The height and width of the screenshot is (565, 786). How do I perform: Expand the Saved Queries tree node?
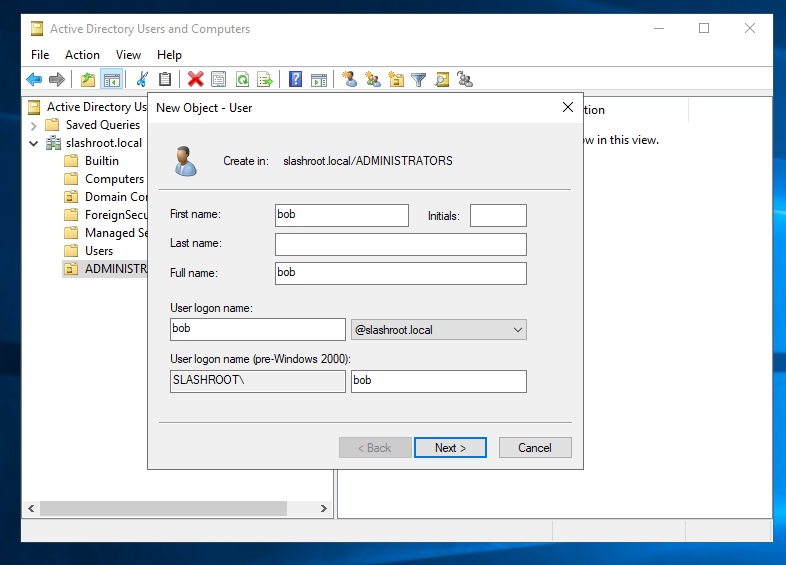[34, 125]
